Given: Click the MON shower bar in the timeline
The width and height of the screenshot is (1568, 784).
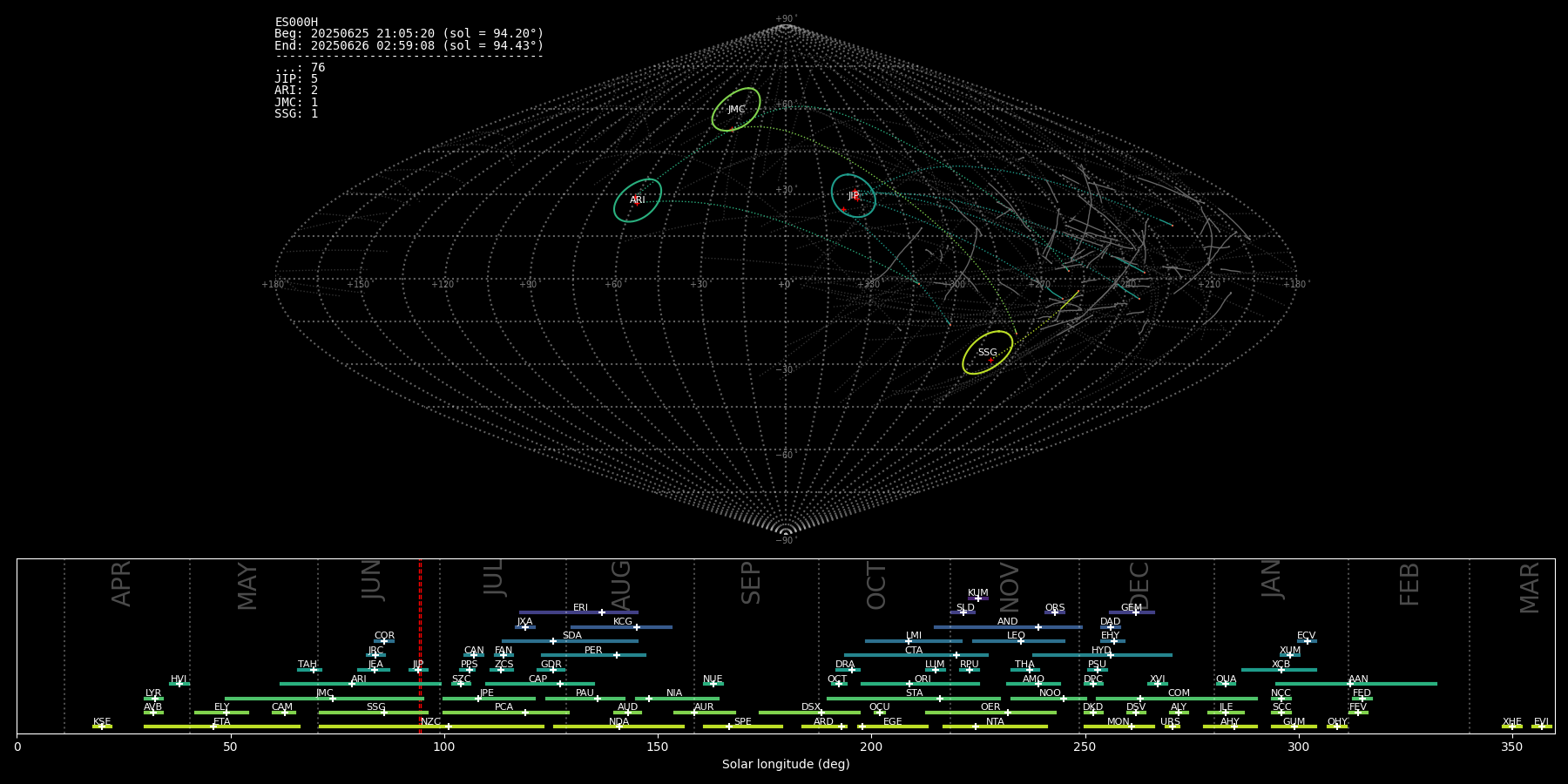Looking at the screenshot, I should pos(1119,727).
